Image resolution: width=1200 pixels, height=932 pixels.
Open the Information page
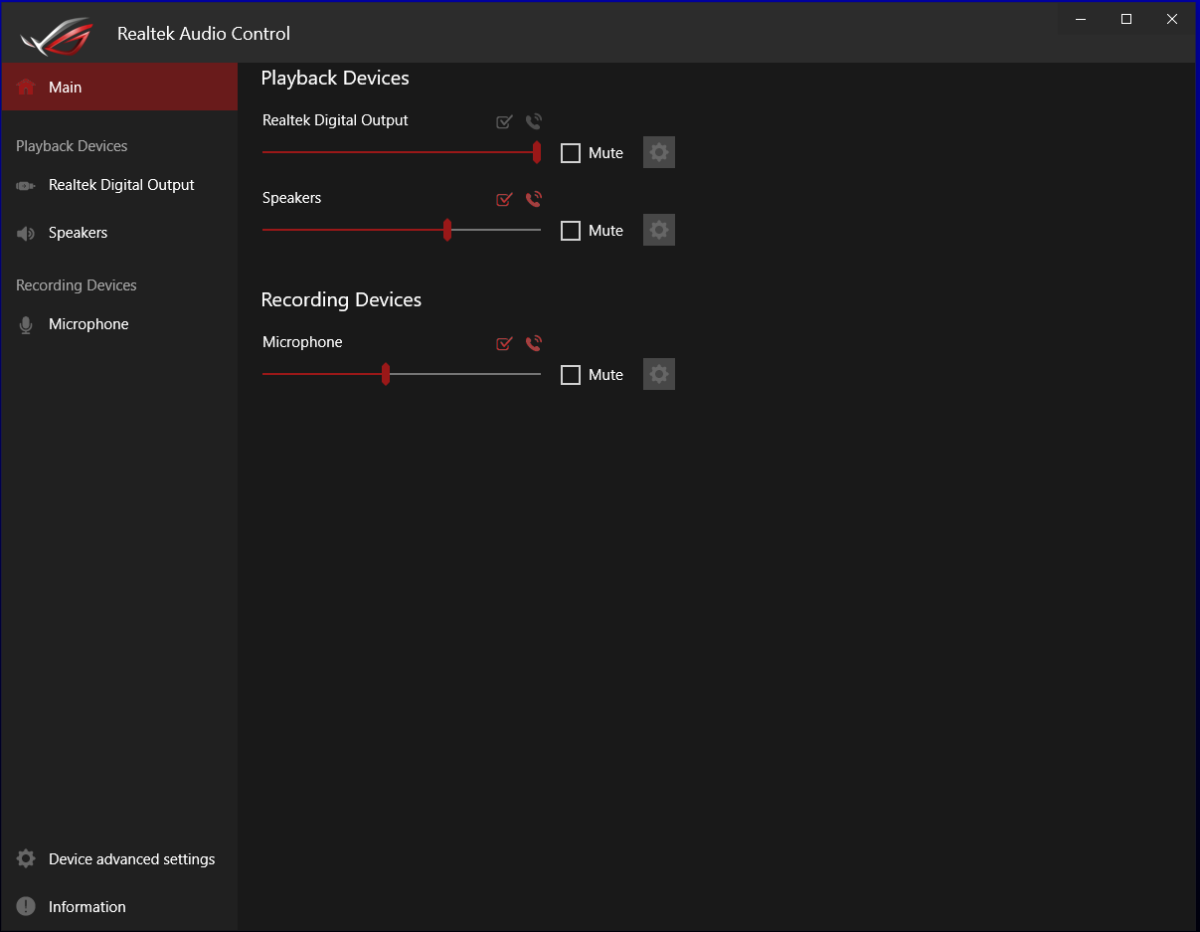(x=87, y=907)
